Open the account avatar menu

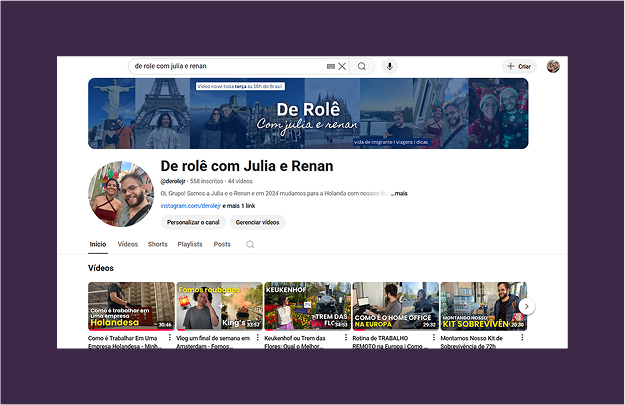[553, 66]
